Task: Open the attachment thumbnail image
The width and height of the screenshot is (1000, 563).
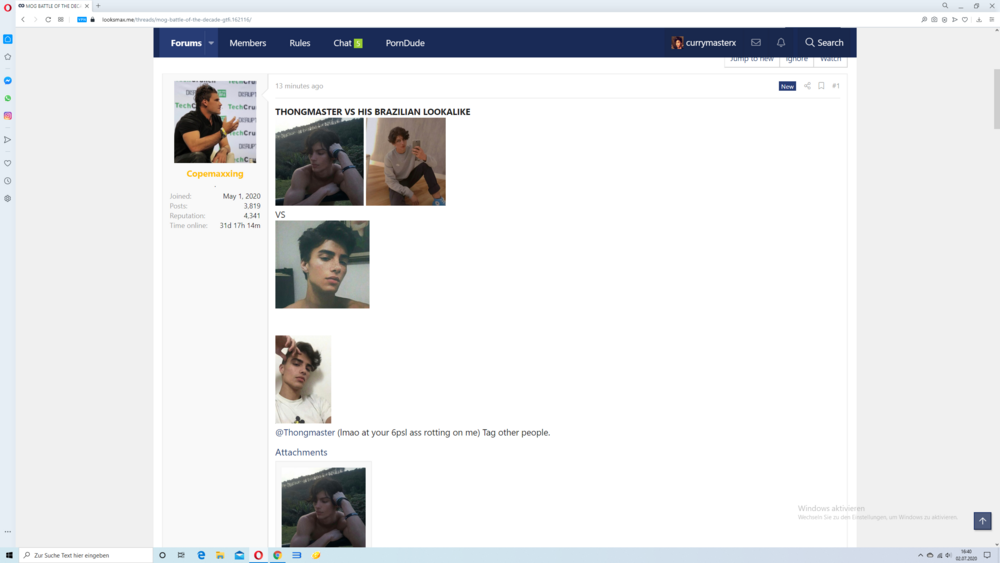Action: [x=323, y=506]
